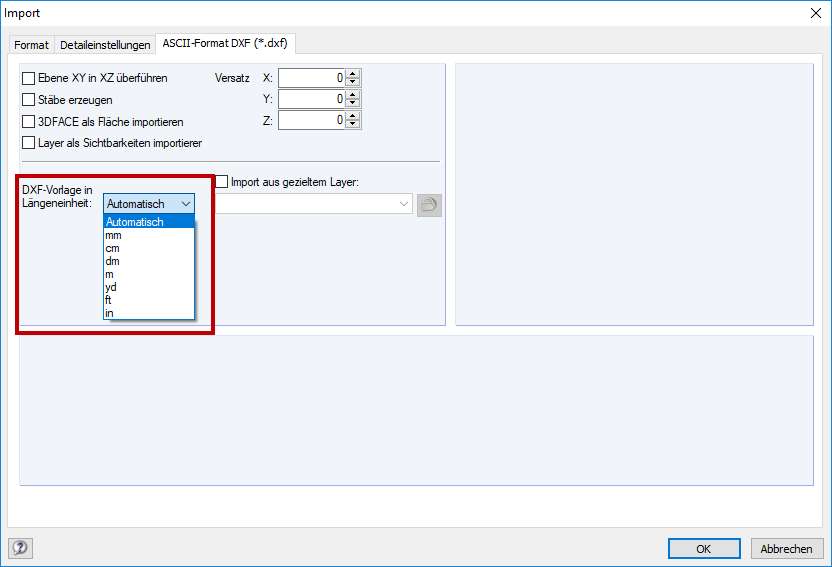Check Layer als Sichtbarkeiten importieren
The height and width of the screenshot is (567, 832).
click(29, 143)
